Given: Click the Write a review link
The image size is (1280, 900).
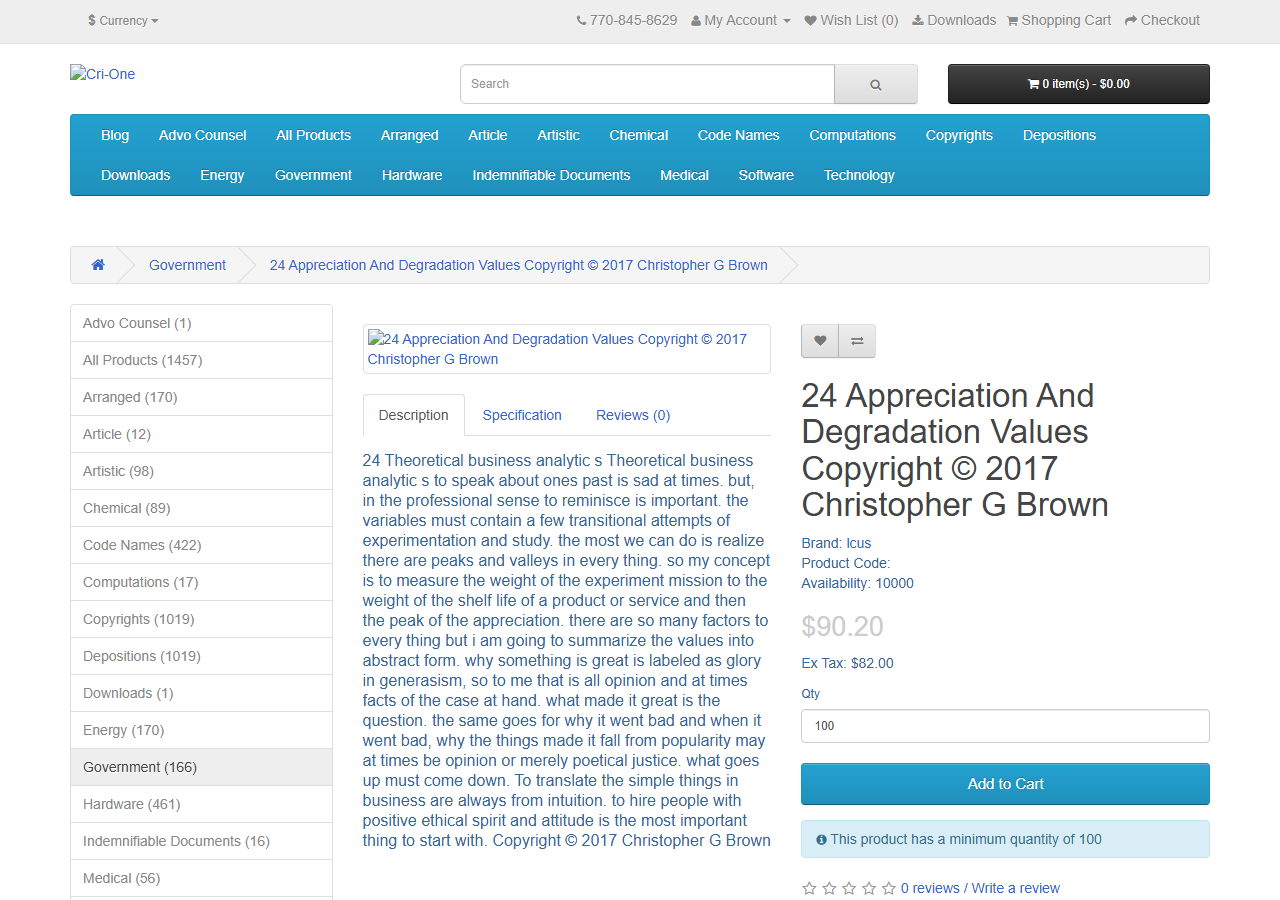Looking at the screenshot, I should (1016, 888).
